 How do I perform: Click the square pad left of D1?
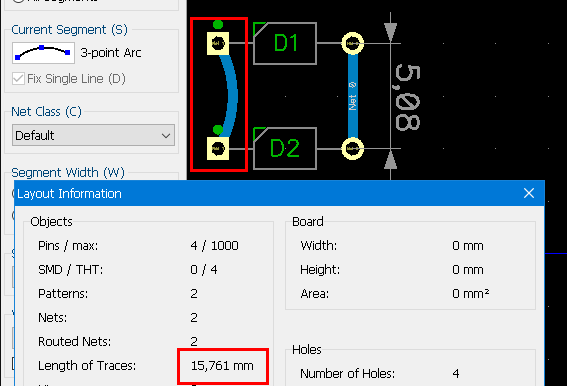[218, 43]
